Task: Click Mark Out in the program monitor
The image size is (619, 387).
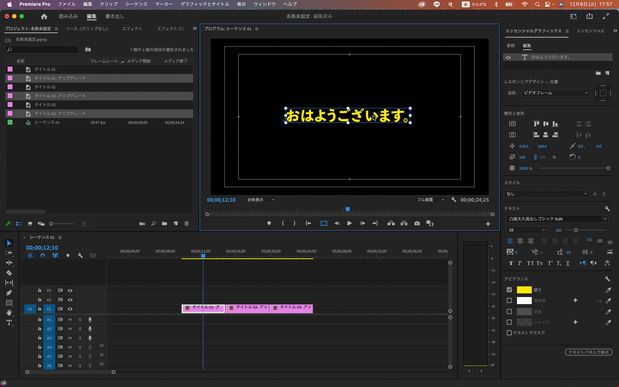Action: [294, 224]
